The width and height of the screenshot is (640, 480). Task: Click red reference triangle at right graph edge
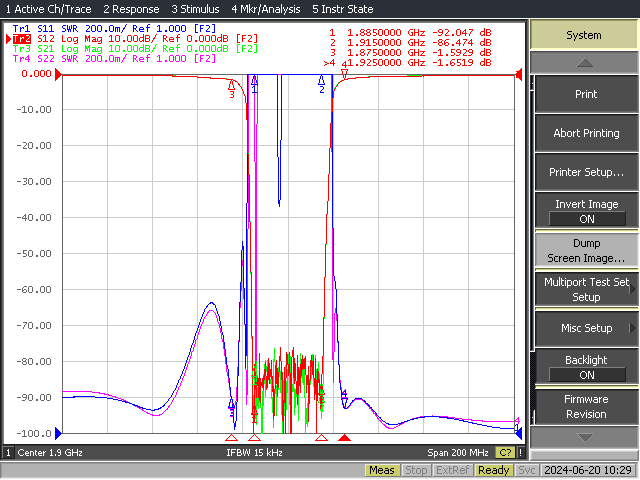(x=519, y=75)
